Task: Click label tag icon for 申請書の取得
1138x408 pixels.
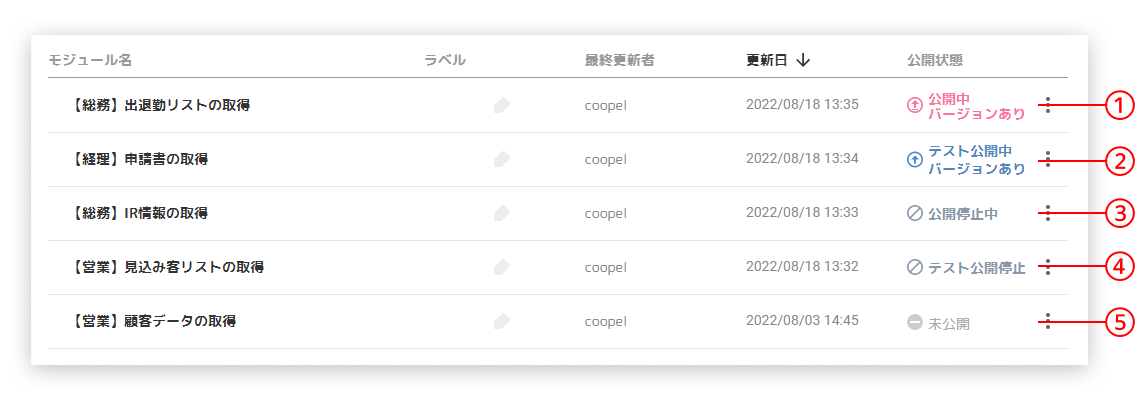Action: click(x=502, y=159)
